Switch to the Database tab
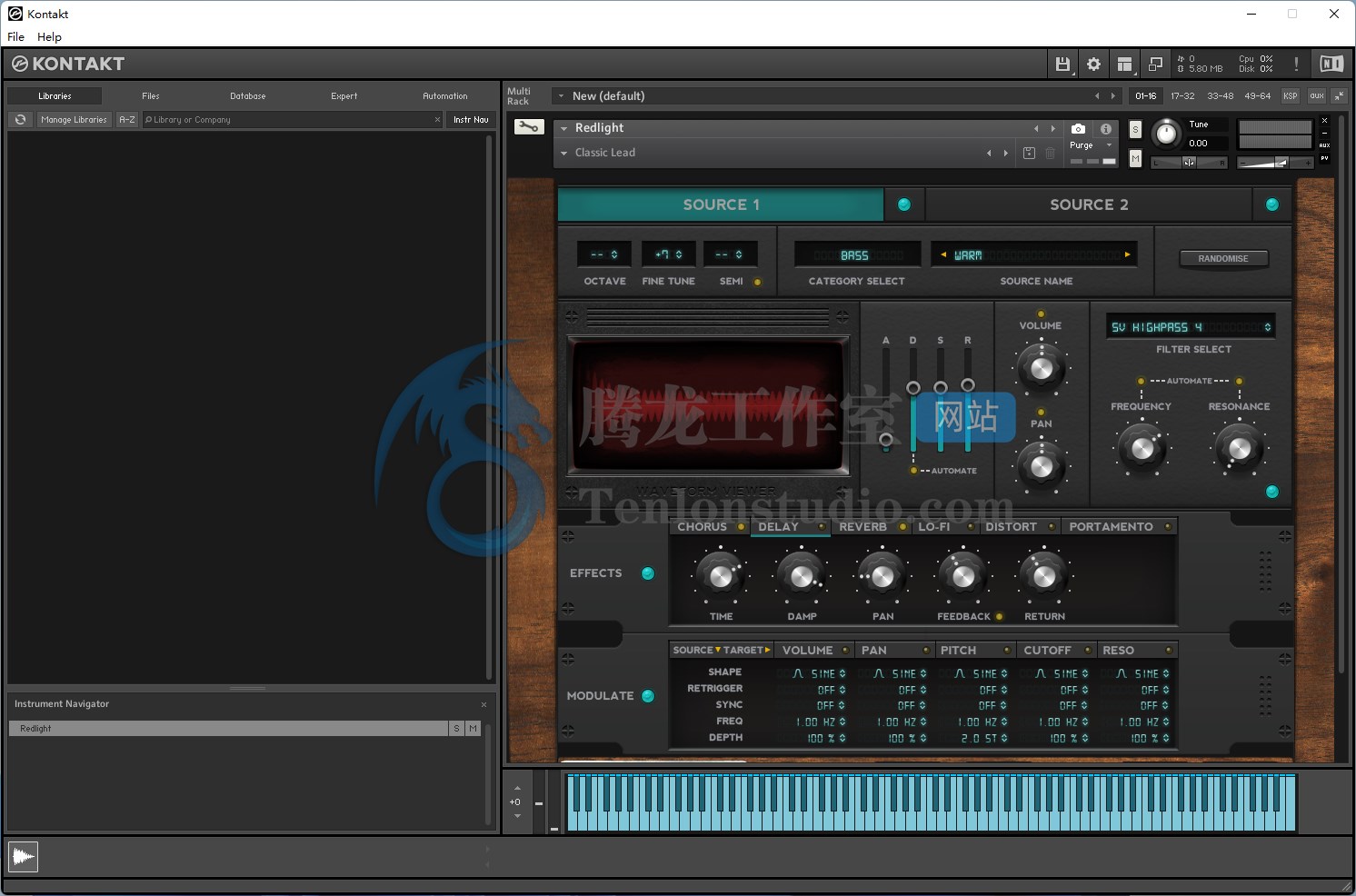The height and width of the screenshot is (896, 1356). 247,95
